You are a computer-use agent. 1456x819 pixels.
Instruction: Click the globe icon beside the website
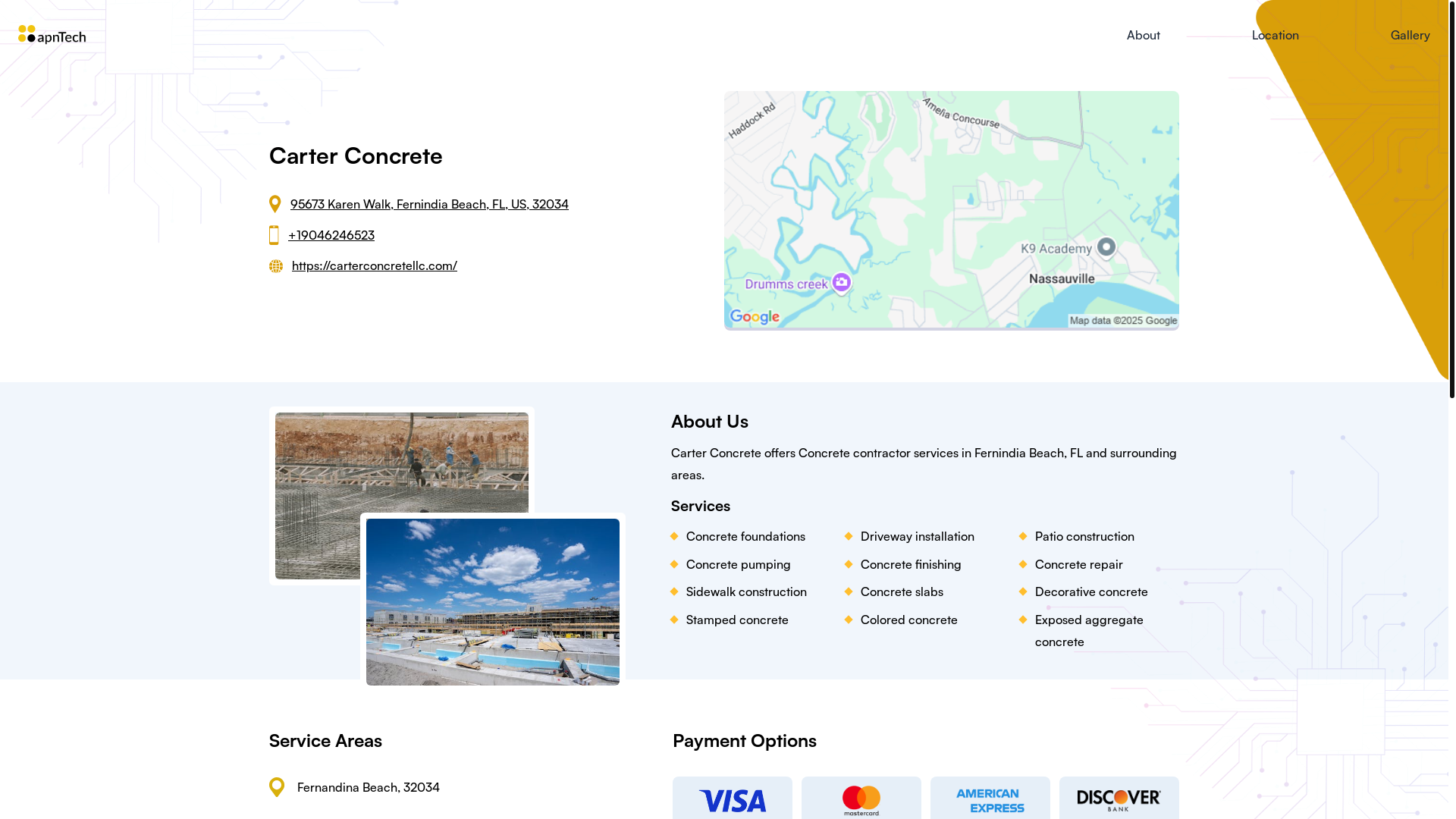[276, 266]
